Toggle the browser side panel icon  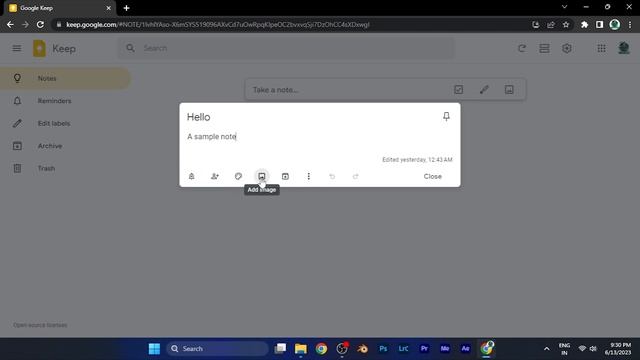coord(599,24)
